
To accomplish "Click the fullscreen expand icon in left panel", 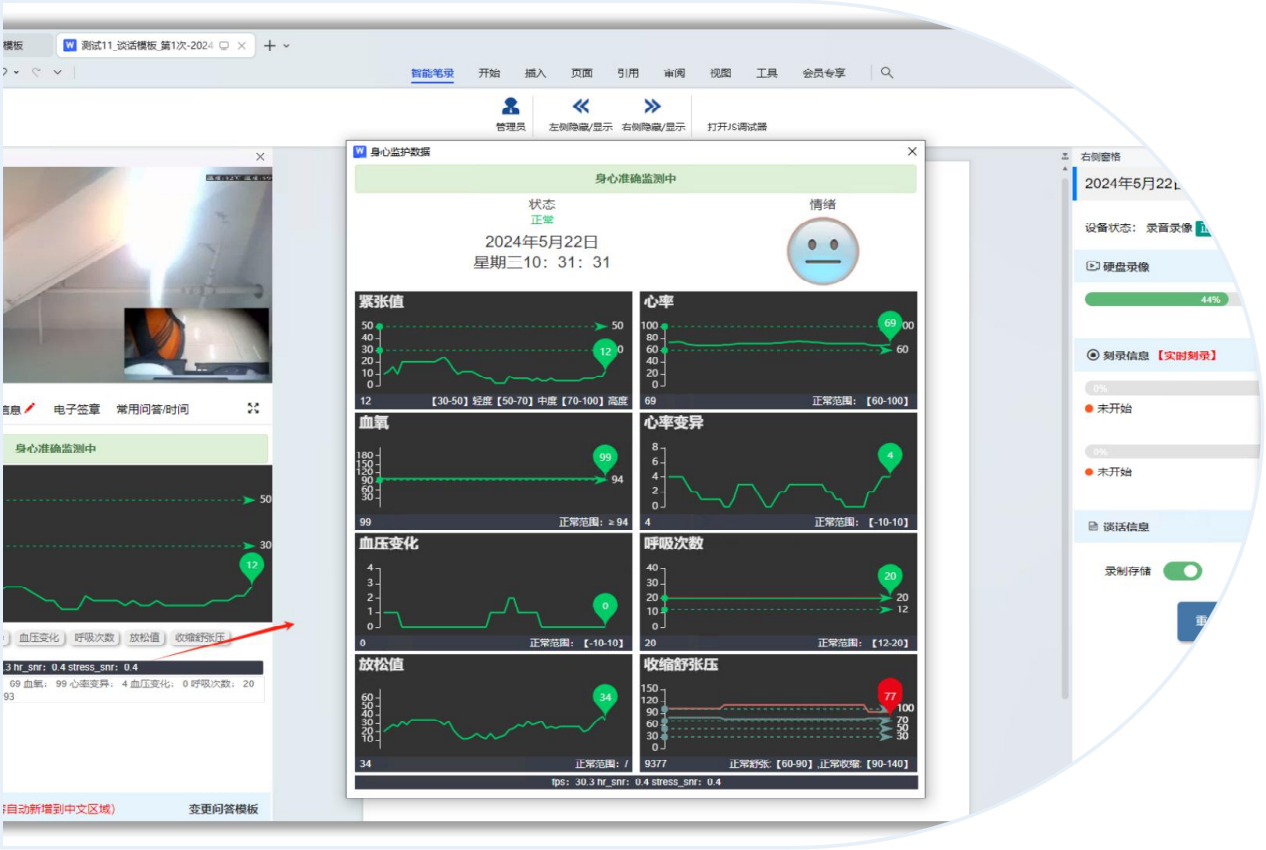I will tap(253, 408).
